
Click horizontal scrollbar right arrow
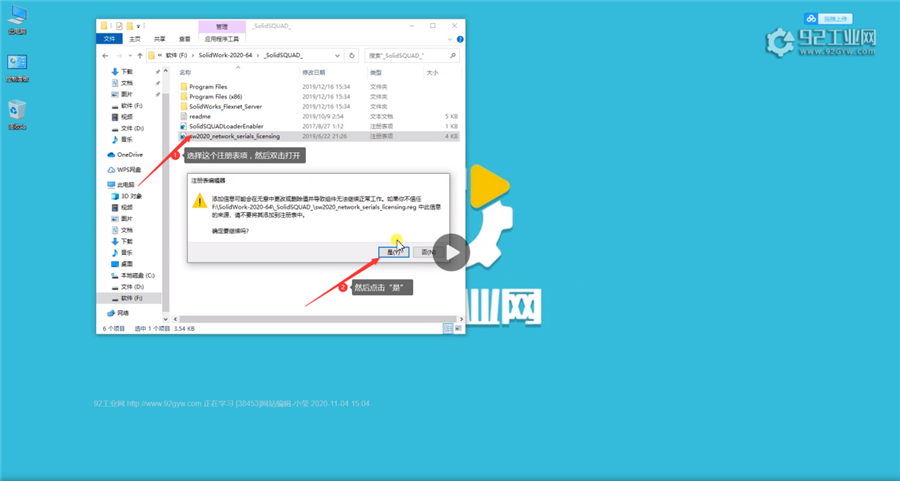(x=460, y=319)
